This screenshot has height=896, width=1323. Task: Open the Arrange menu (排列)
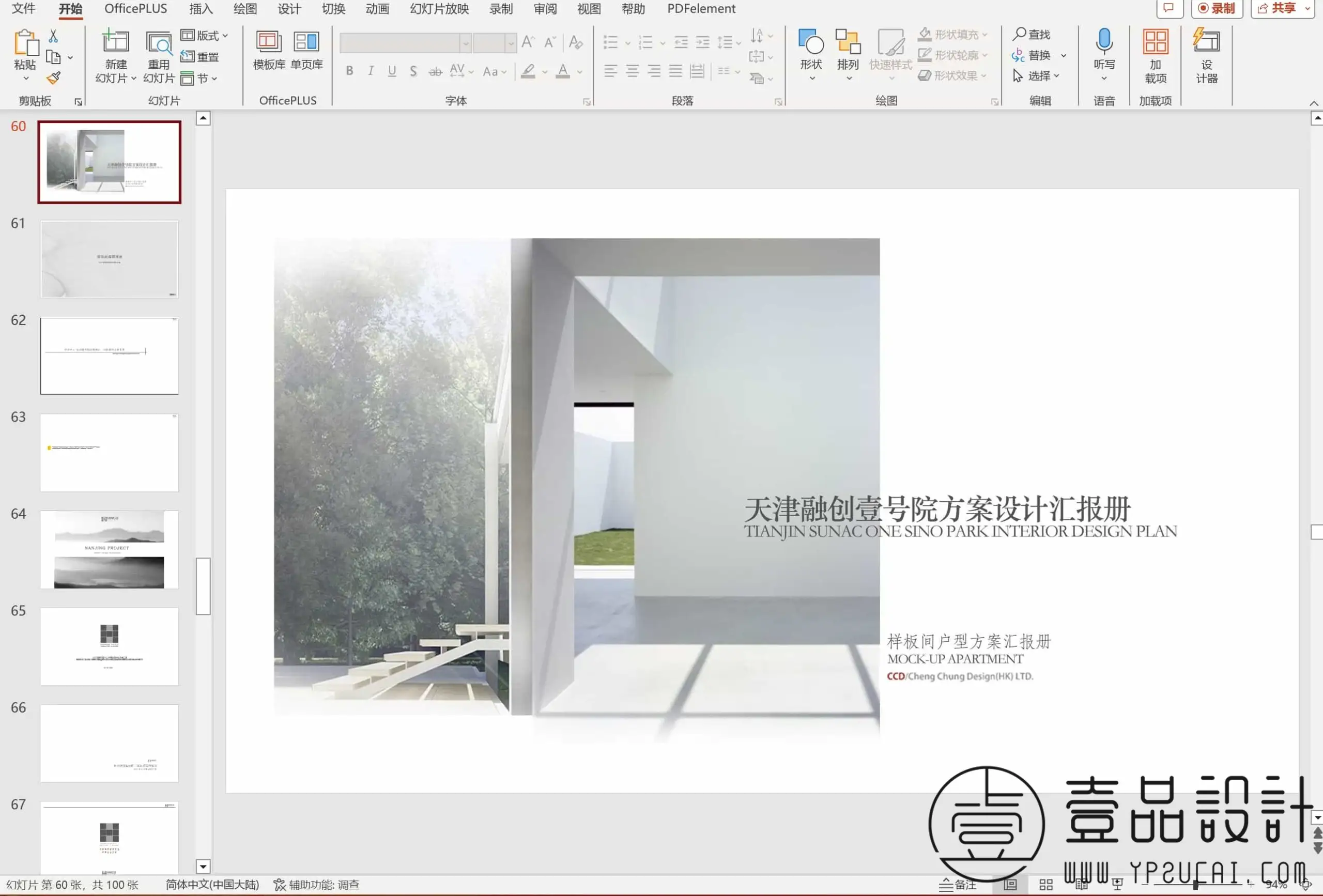click(x=848, y=55)
